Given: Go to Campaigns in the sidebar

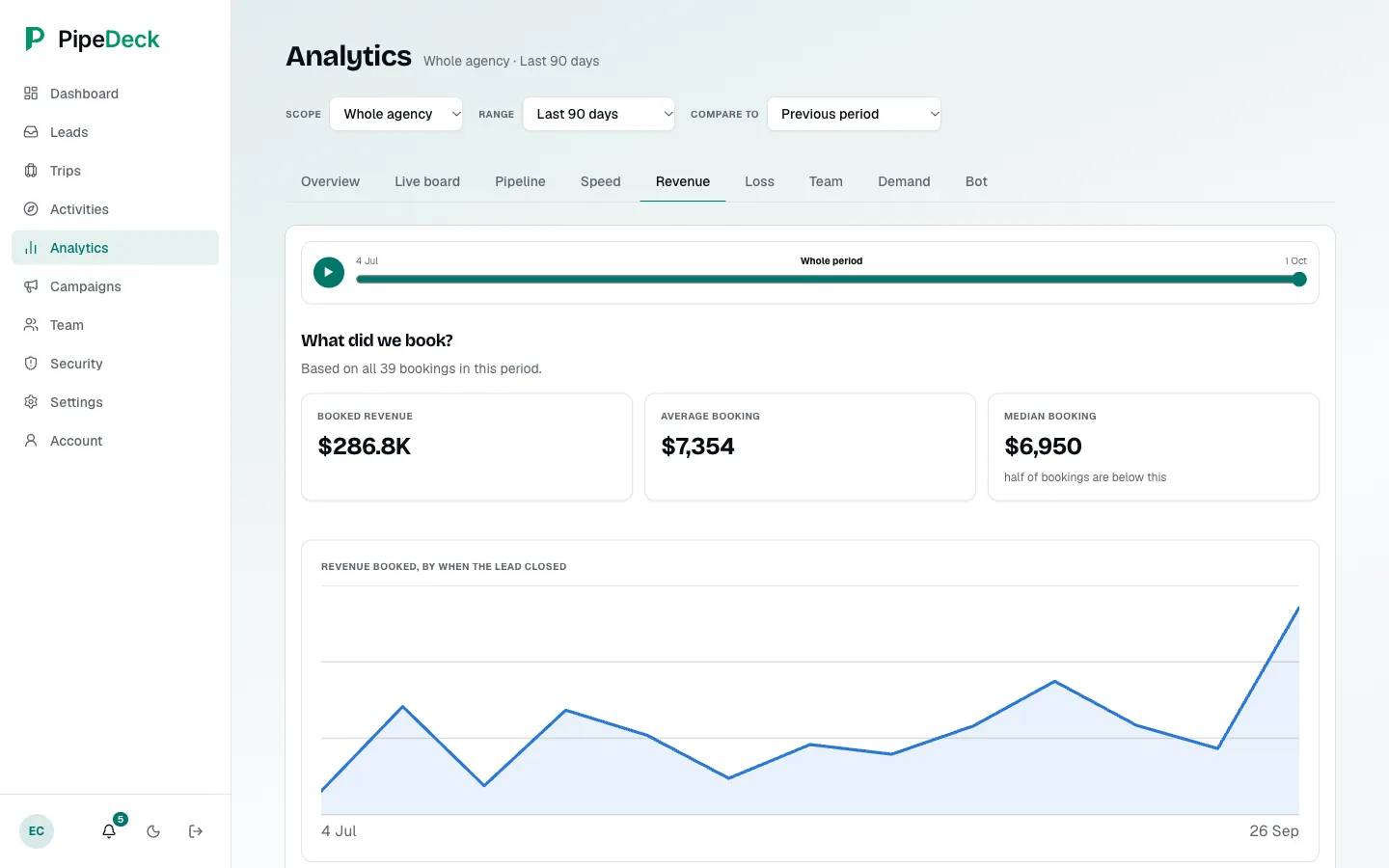Looking at the screenshot, I should pos(115,286).
